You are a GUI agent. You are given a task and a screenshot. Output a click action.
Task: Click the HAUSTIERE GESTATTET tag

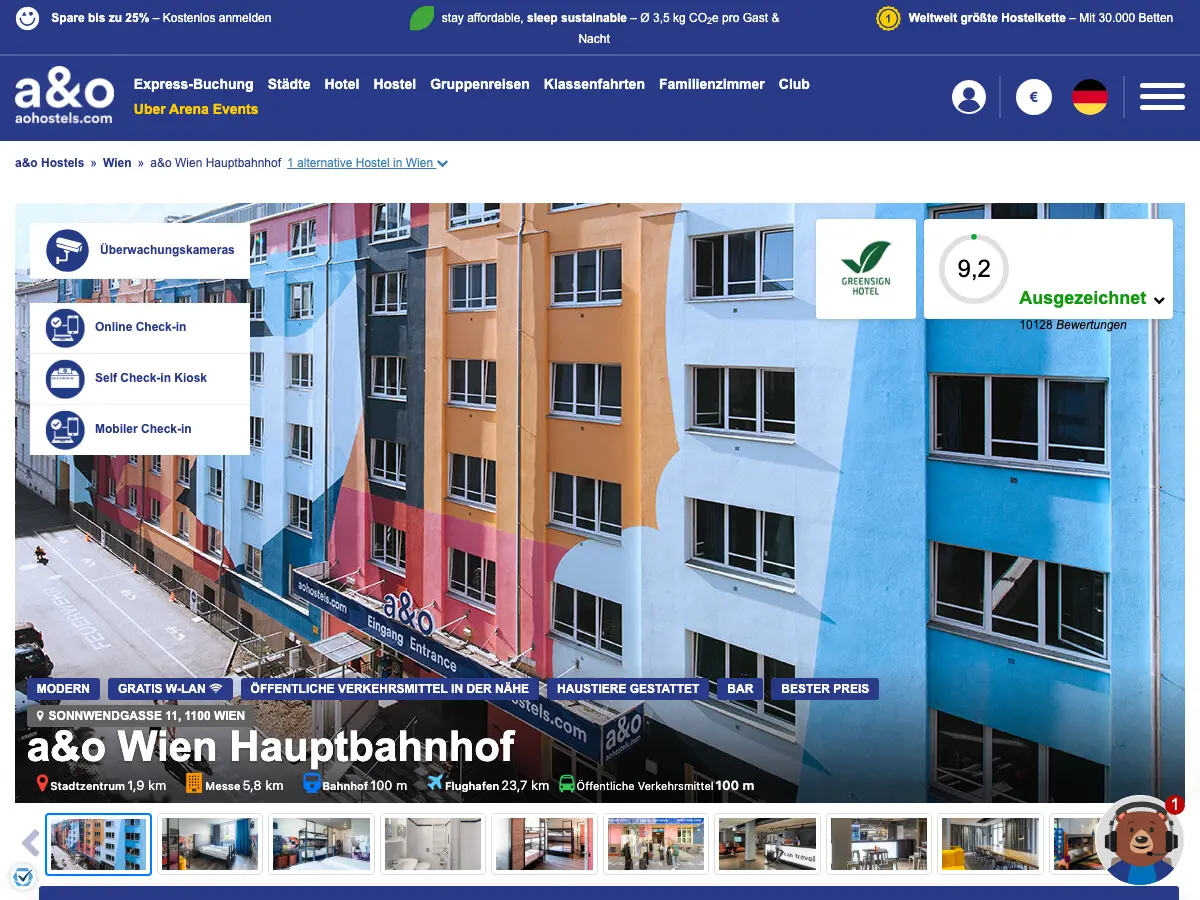[628, 689]
